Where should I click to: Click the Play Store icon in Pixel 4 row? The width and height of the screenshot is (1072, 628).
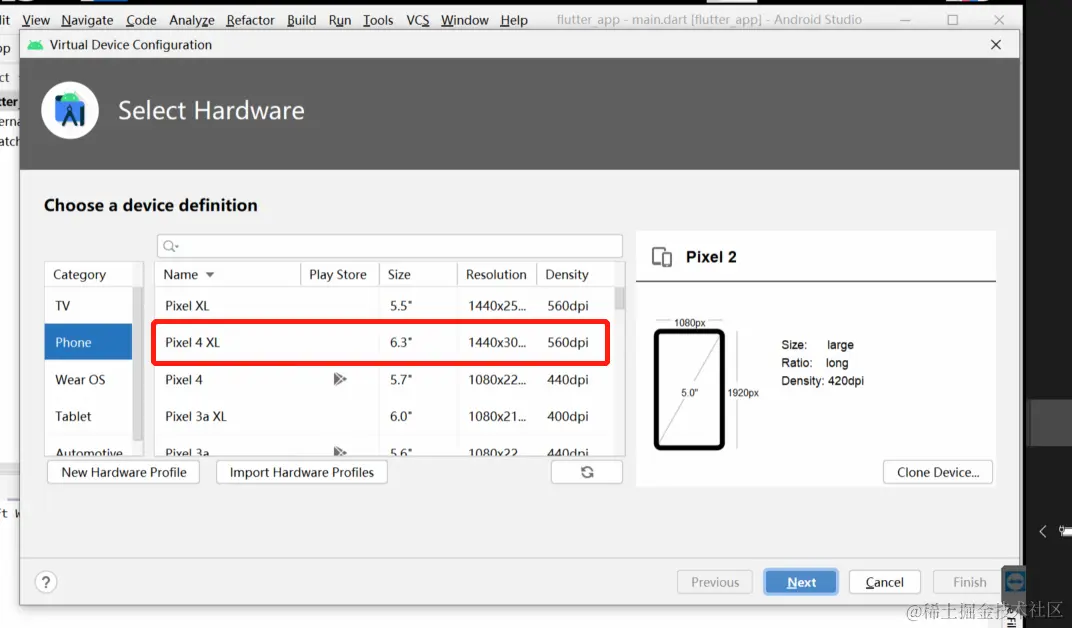pos(339,379)
